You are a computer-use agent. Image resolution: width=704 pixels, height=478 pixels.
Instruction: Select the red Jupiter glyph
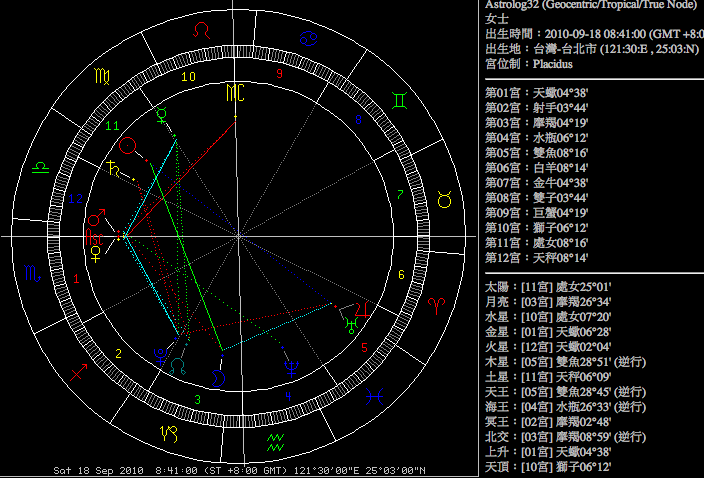[x=361, y=311]
